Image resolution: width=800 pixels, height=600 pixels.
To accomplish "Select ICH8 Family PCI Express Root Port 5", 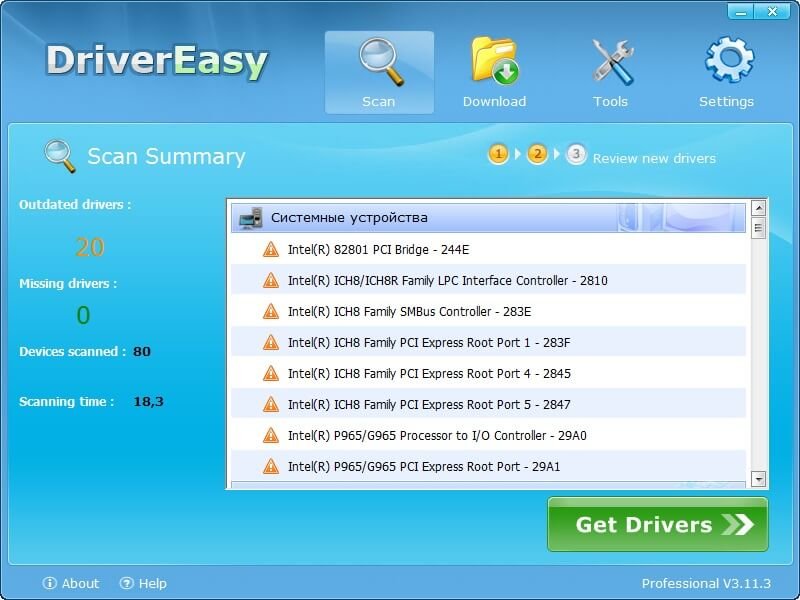I will (488, 405).
